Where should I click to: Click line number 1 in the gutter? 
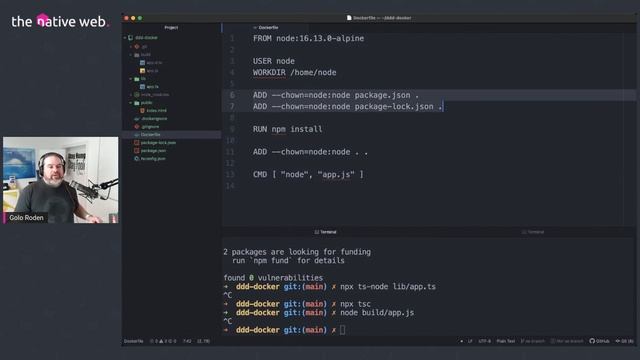point(232,38)
